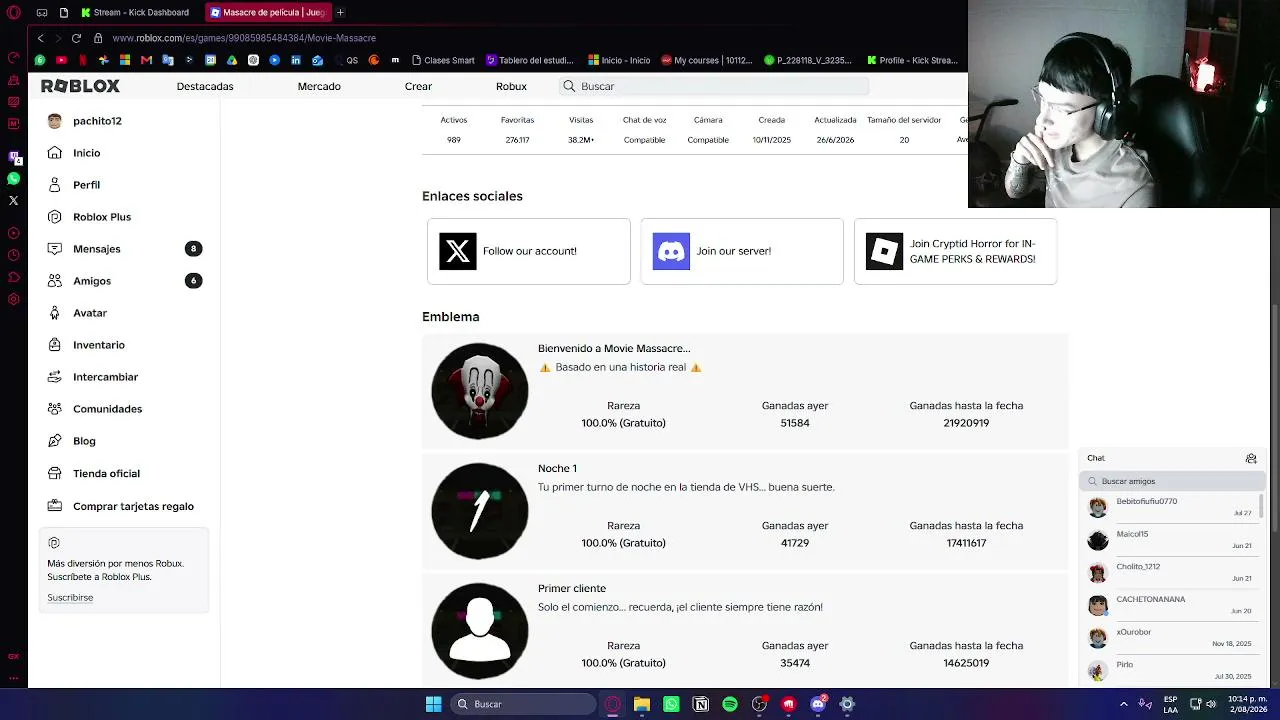1280x720 pixels.
Task: Click the Windows Start button
Action: tap(434, 704)
